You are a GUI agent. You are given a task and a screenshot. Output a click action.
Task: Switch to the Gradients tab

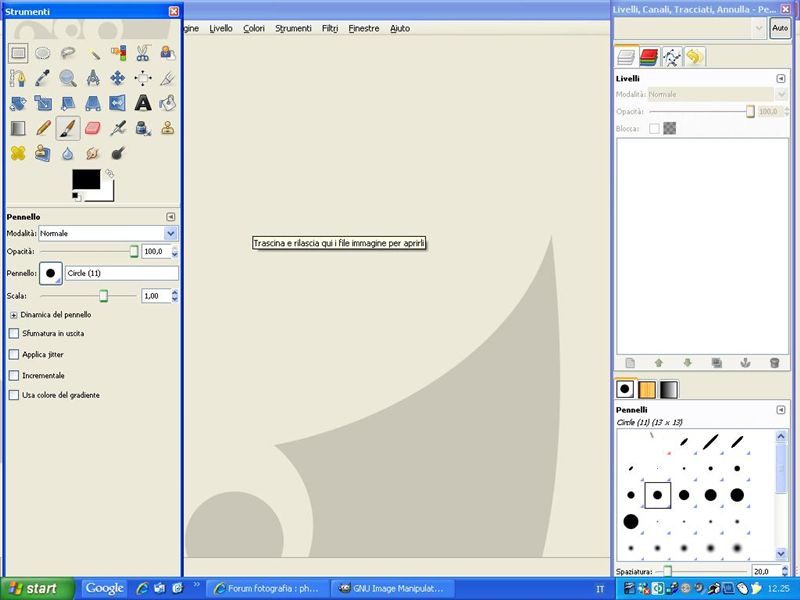tap(669, 390)
